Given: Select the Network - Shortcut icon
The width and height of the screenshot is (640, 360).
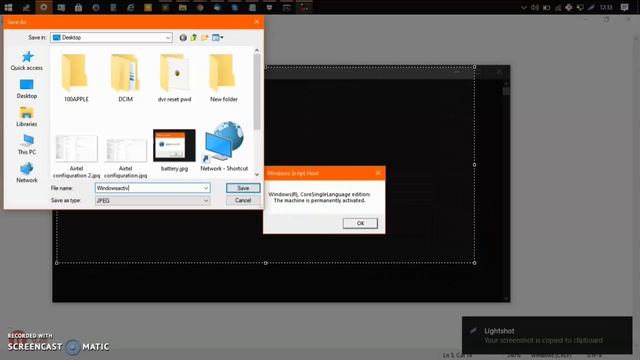Looking at the screenshot, I should click(224, 146).
